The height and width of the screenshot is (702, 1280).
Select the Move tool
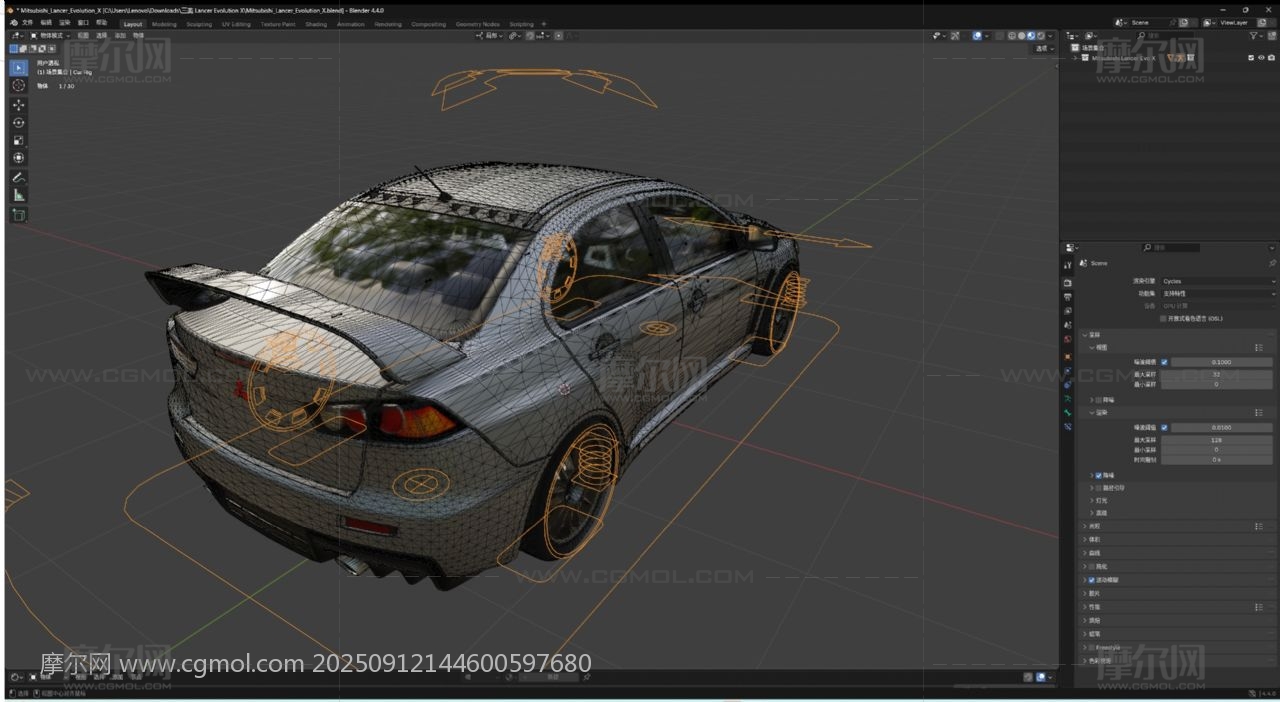pyautogui.click(x=18, y=105)
